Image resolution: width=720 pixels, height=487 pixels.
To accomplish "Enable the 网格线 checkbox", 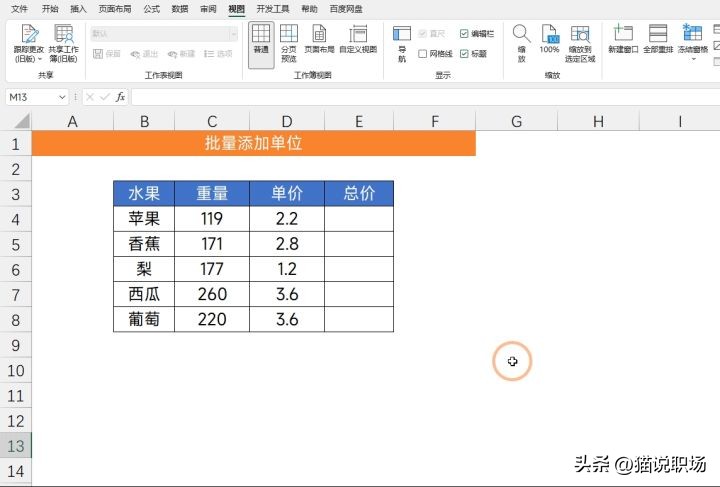I will point(422,54).
